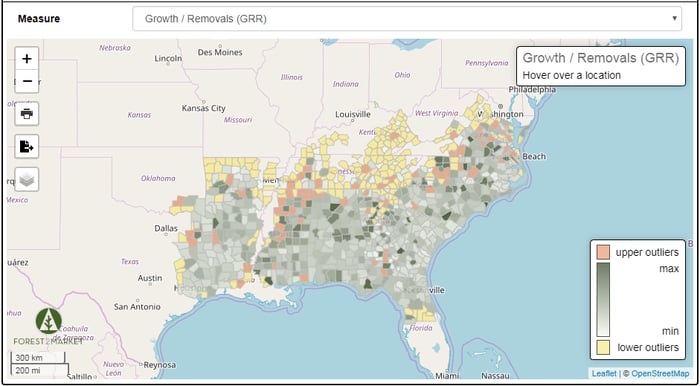
Task: Click the Kansas City label on map
Action: click(204, 108)
